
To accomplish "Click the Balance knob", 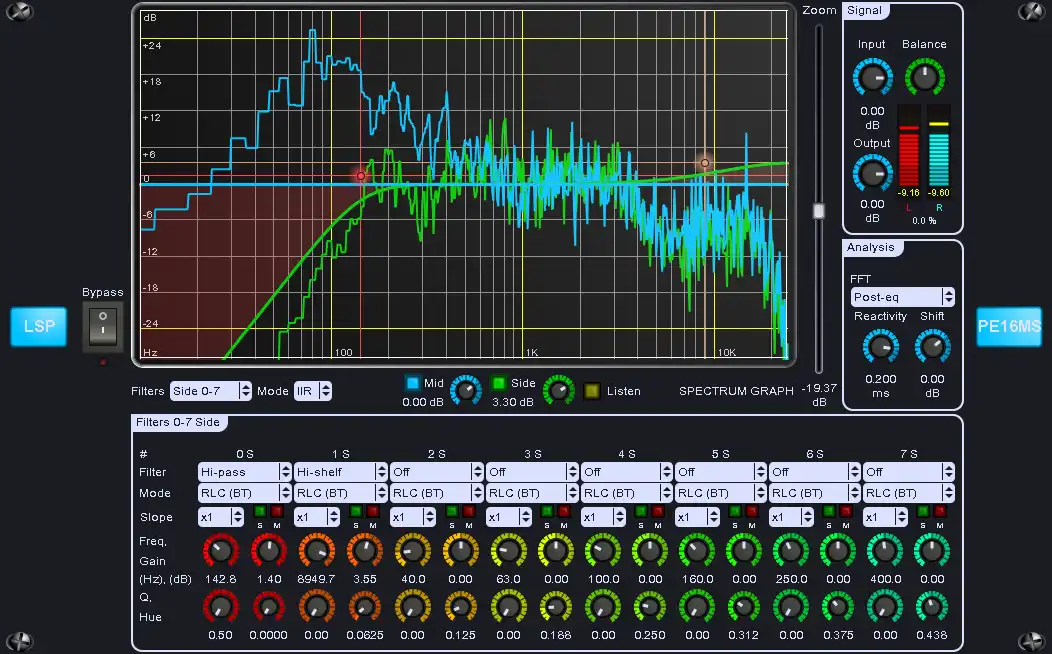I will (924, 78).
